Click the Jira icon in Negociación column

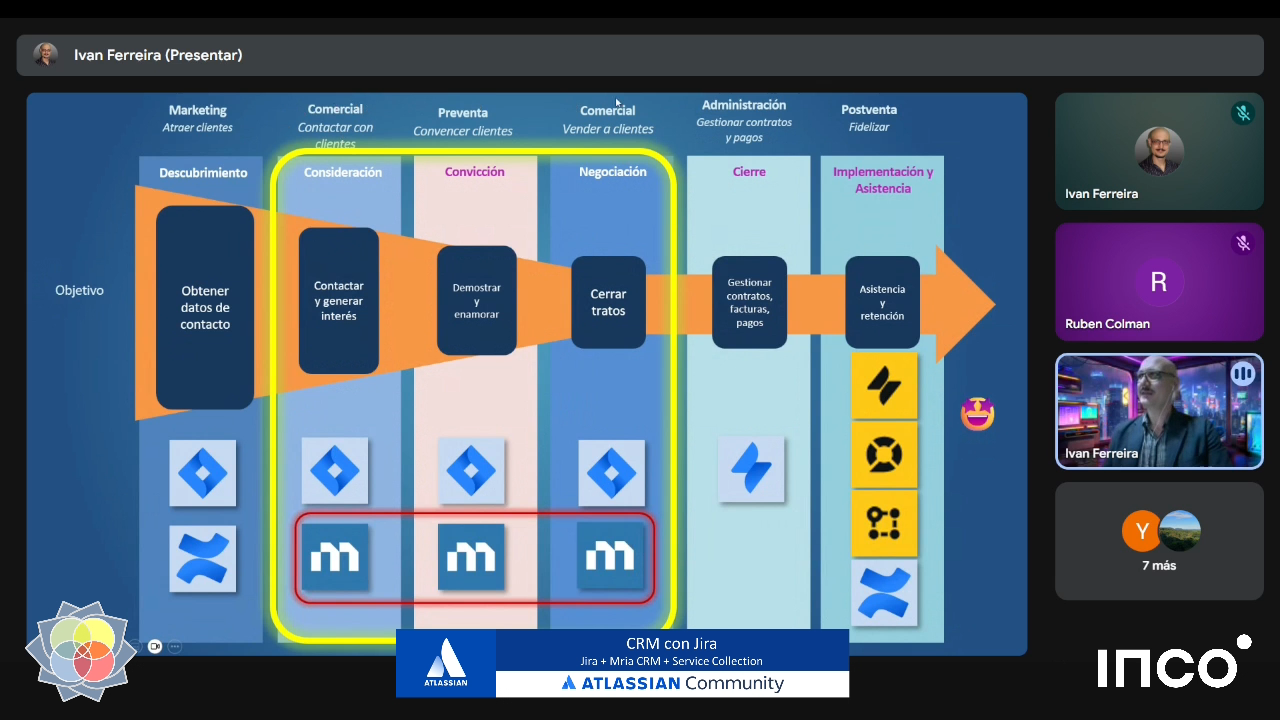pyautogui.click(x=611, y=472)
